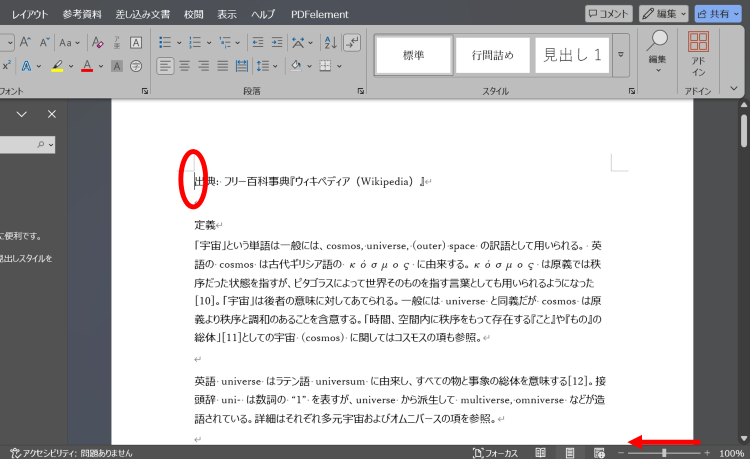The height and width of the screenshot is (459, 750).
Task: Click the justify text alignment icon
Action: coord(224,66)
